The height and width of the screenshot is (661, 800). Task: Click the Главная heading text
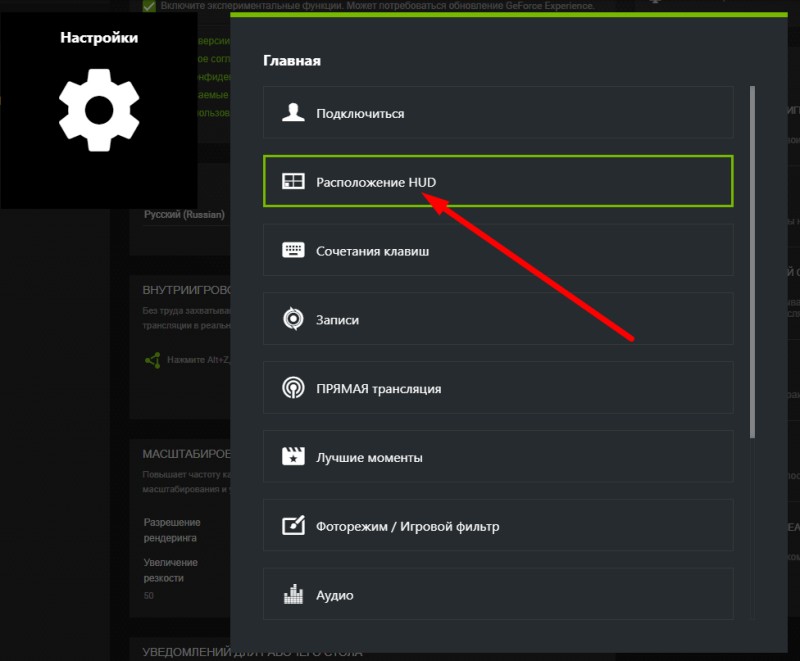pyautogui.click(x=292, y=61)
